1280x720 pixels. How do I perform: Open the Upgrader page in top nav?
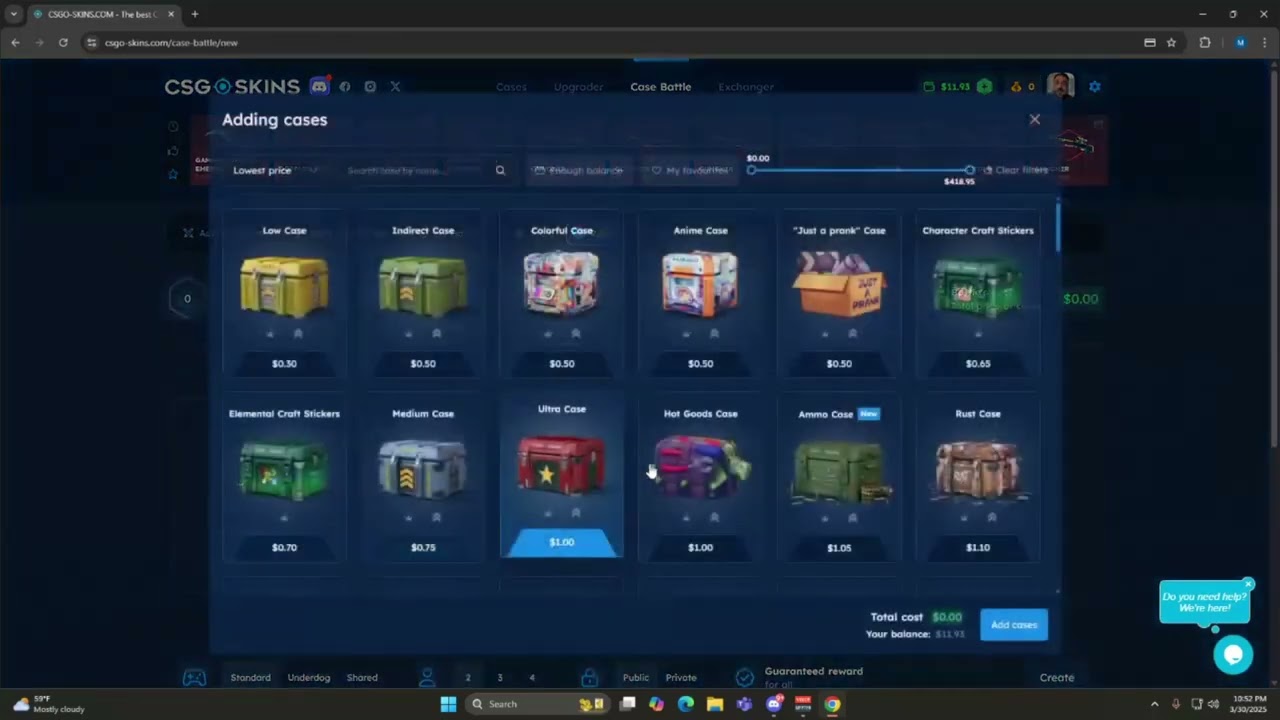578,87
